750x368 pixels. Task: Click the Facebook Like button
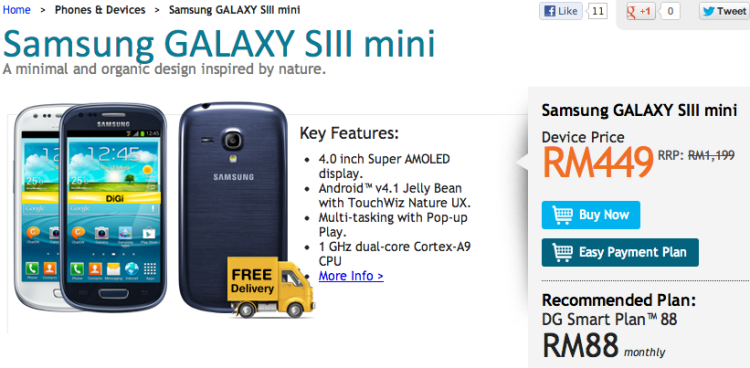[x=561, y=11]
